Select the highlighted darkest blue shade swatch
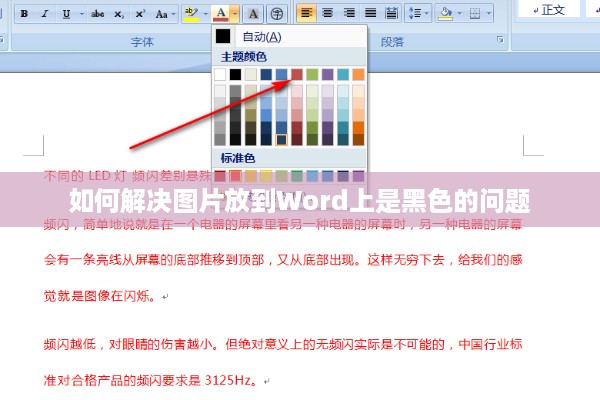Image resolution: width=600 pixels, height=400 pixels. click(281, 139)
